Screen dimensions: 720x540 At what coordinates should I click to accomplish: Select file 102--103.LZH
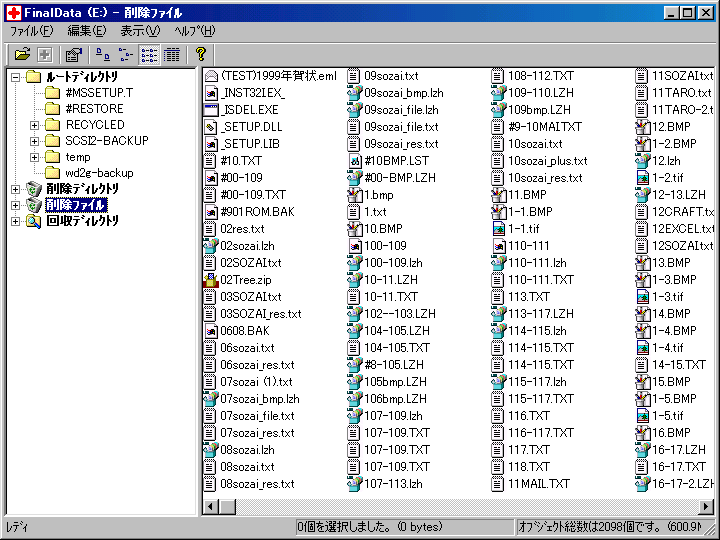[x=399, y=314]
